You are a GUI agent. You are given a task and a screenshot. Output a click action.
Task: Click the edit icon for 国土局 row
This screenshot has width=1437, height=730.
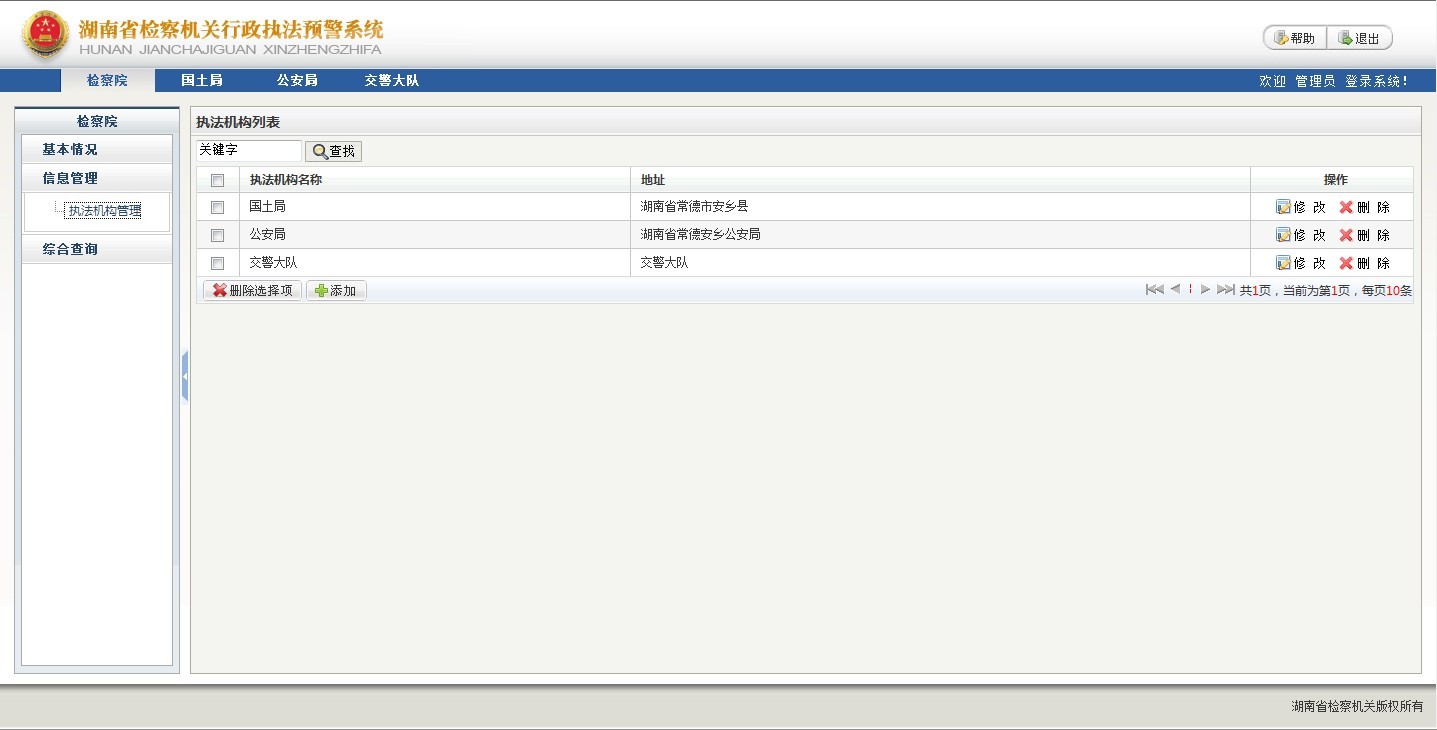coord(1283,207)
